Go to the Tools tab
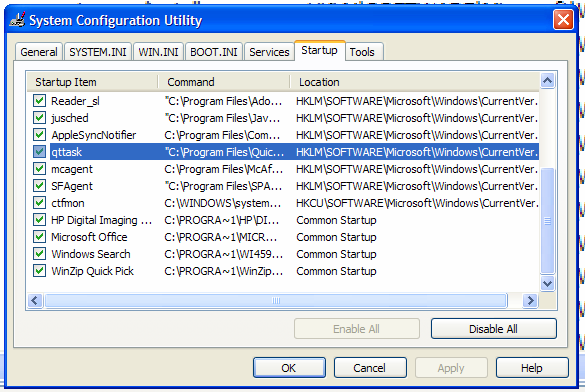The width and height of the screenshot is (585, 392). 362,52
